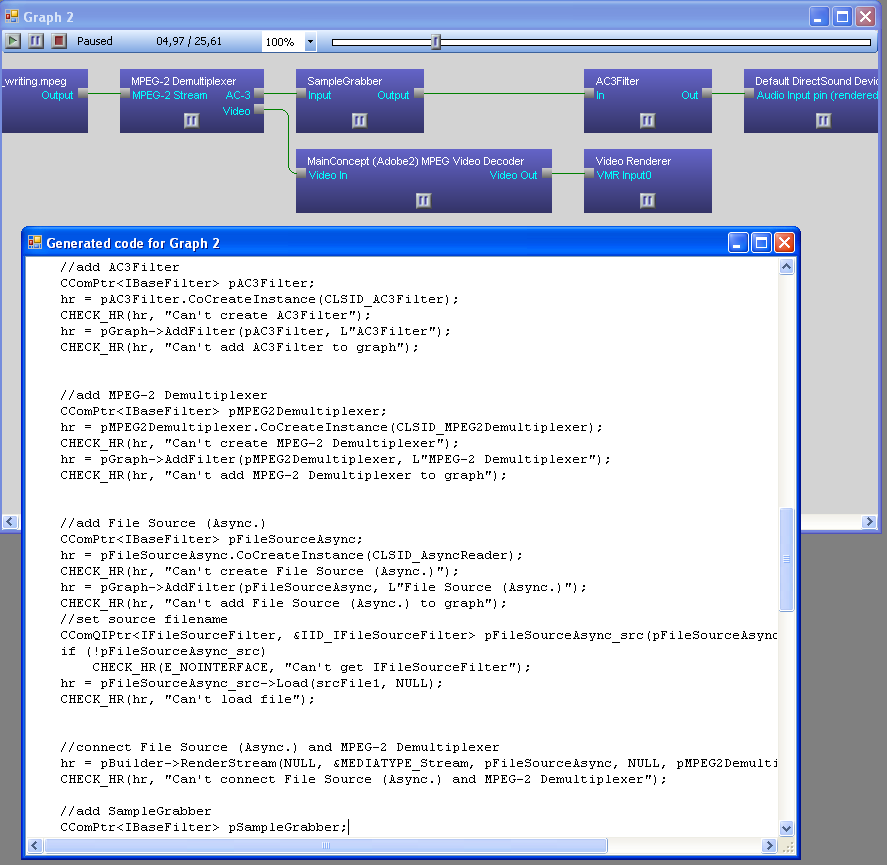The width and height of the screenshot is (887, 865).
Task: Click the "//add AC3Filter" comment line
Action: point(119,267)
